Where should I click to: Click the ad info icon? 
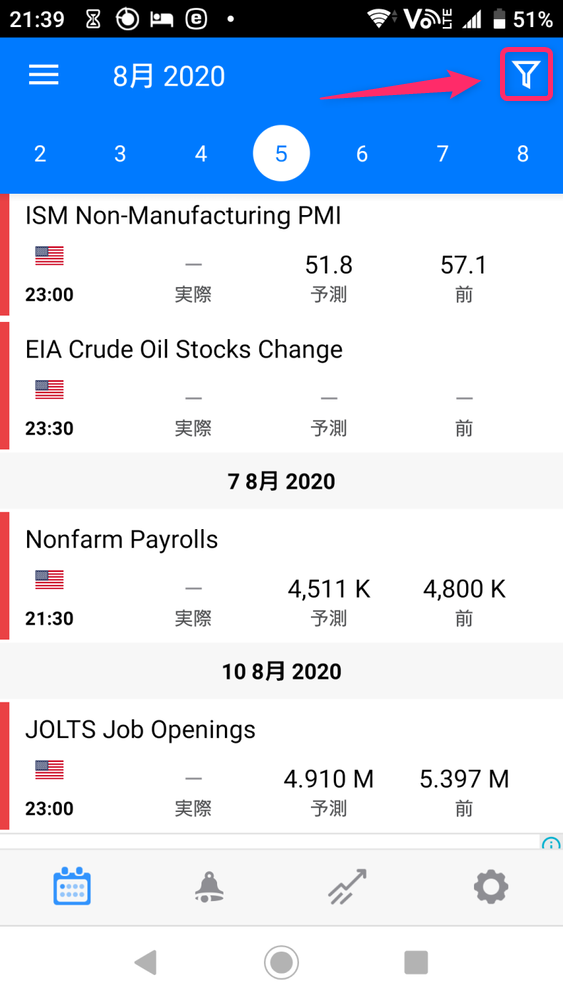coord(552,842)
